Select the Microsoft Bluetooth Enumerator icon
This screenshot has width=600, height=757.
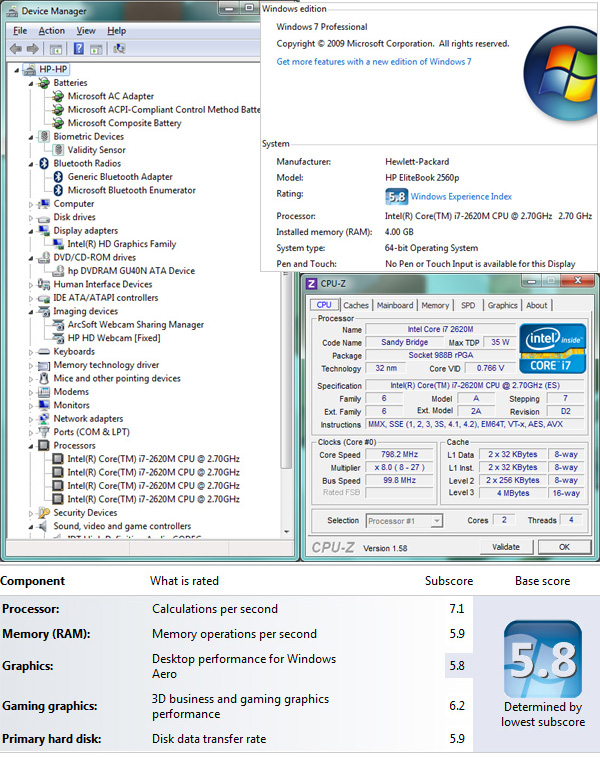pos(58,190)
